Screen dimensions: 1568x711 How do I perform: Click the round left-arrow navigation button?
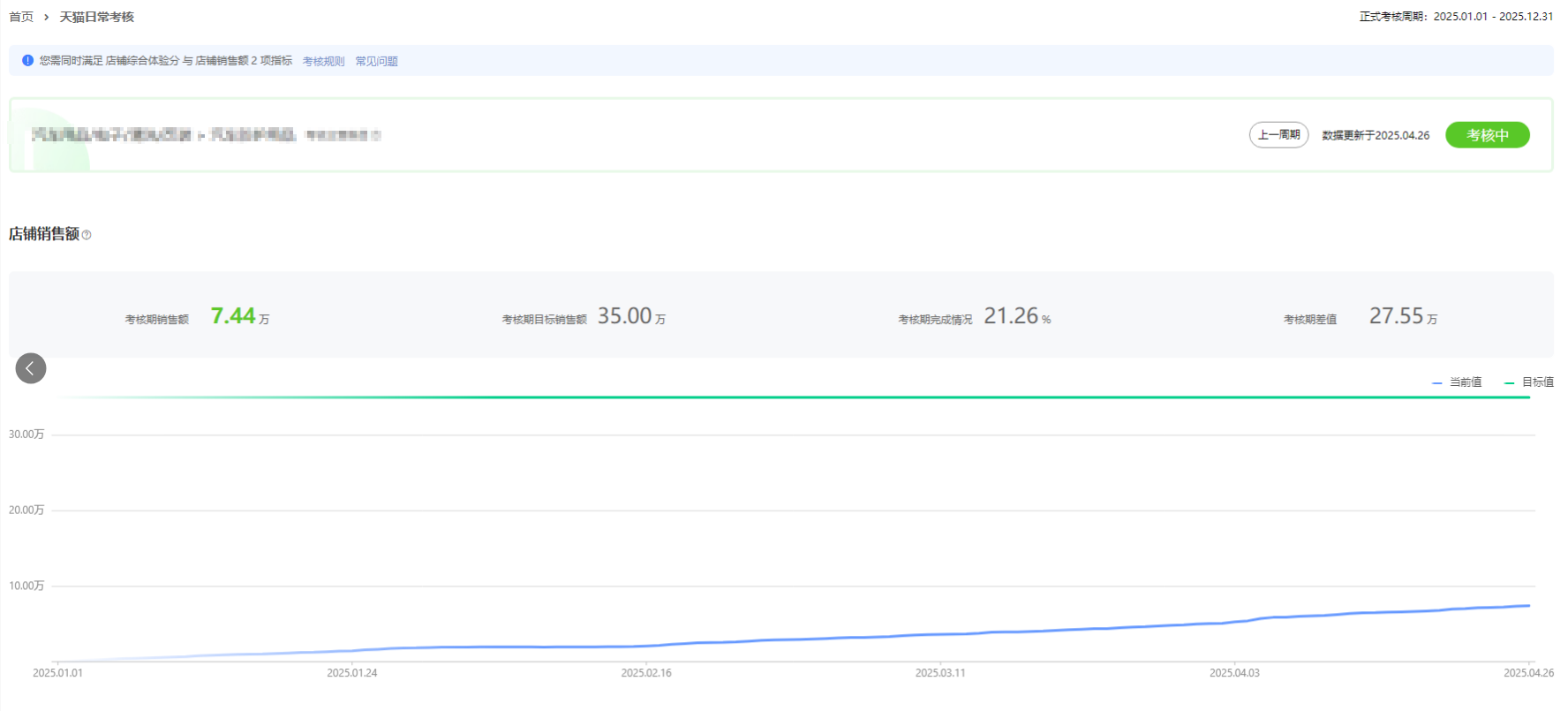coord(31,368)
